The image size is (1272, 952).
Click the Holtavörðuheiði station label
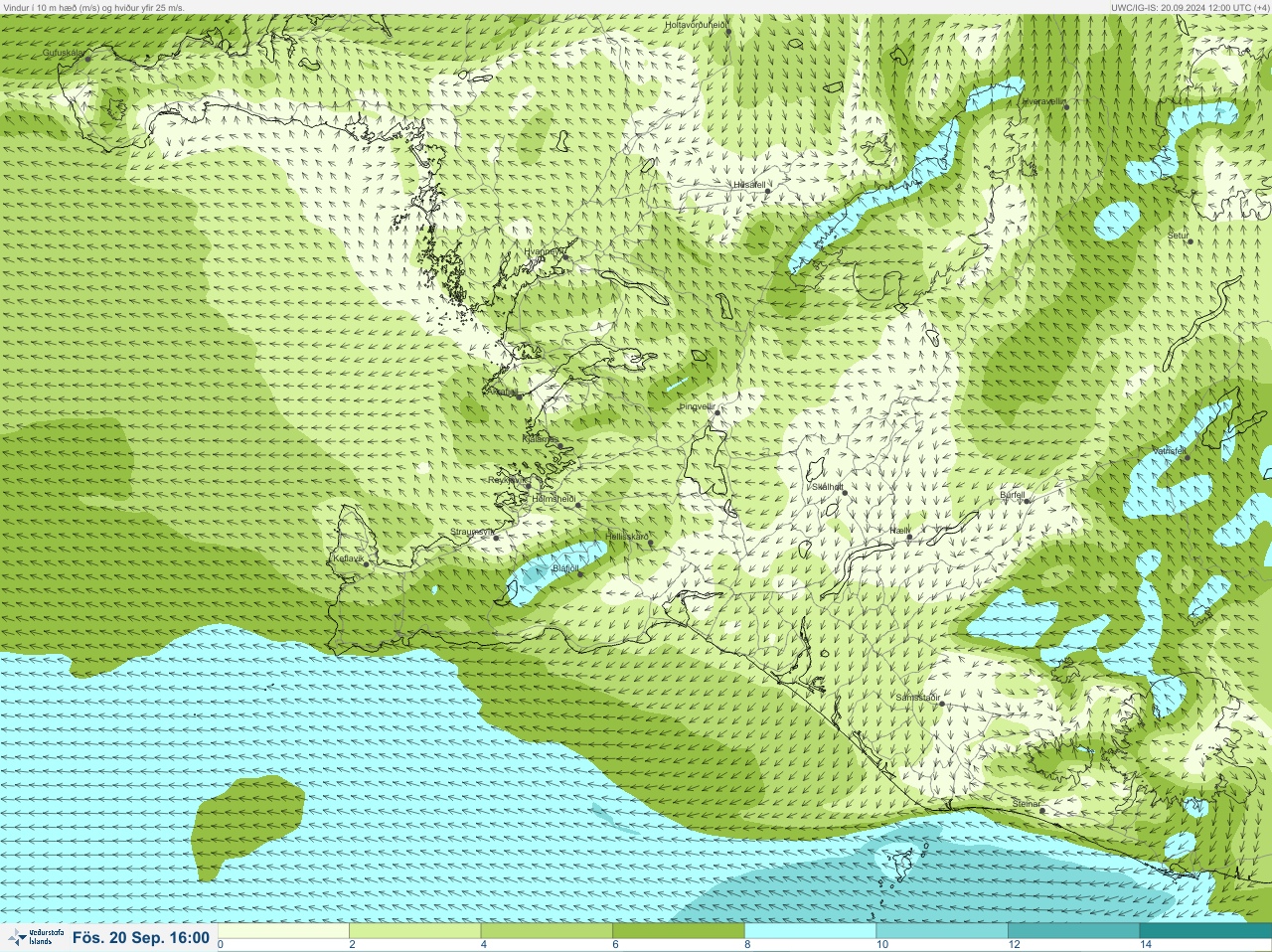(x=696, y=25)
